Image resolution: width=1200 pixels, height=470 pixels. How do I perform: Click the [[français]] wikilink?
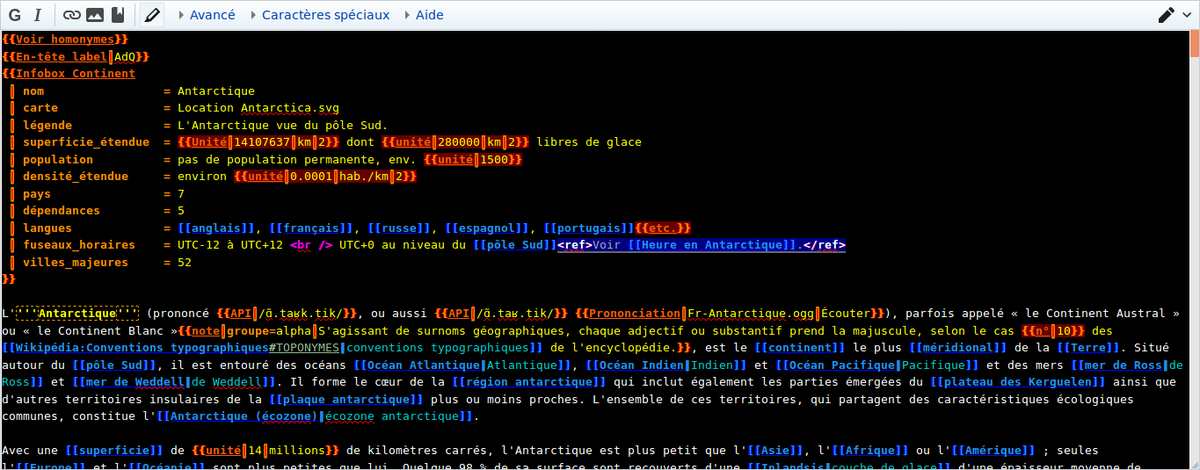pyautogui.click(x=309, y=228)
